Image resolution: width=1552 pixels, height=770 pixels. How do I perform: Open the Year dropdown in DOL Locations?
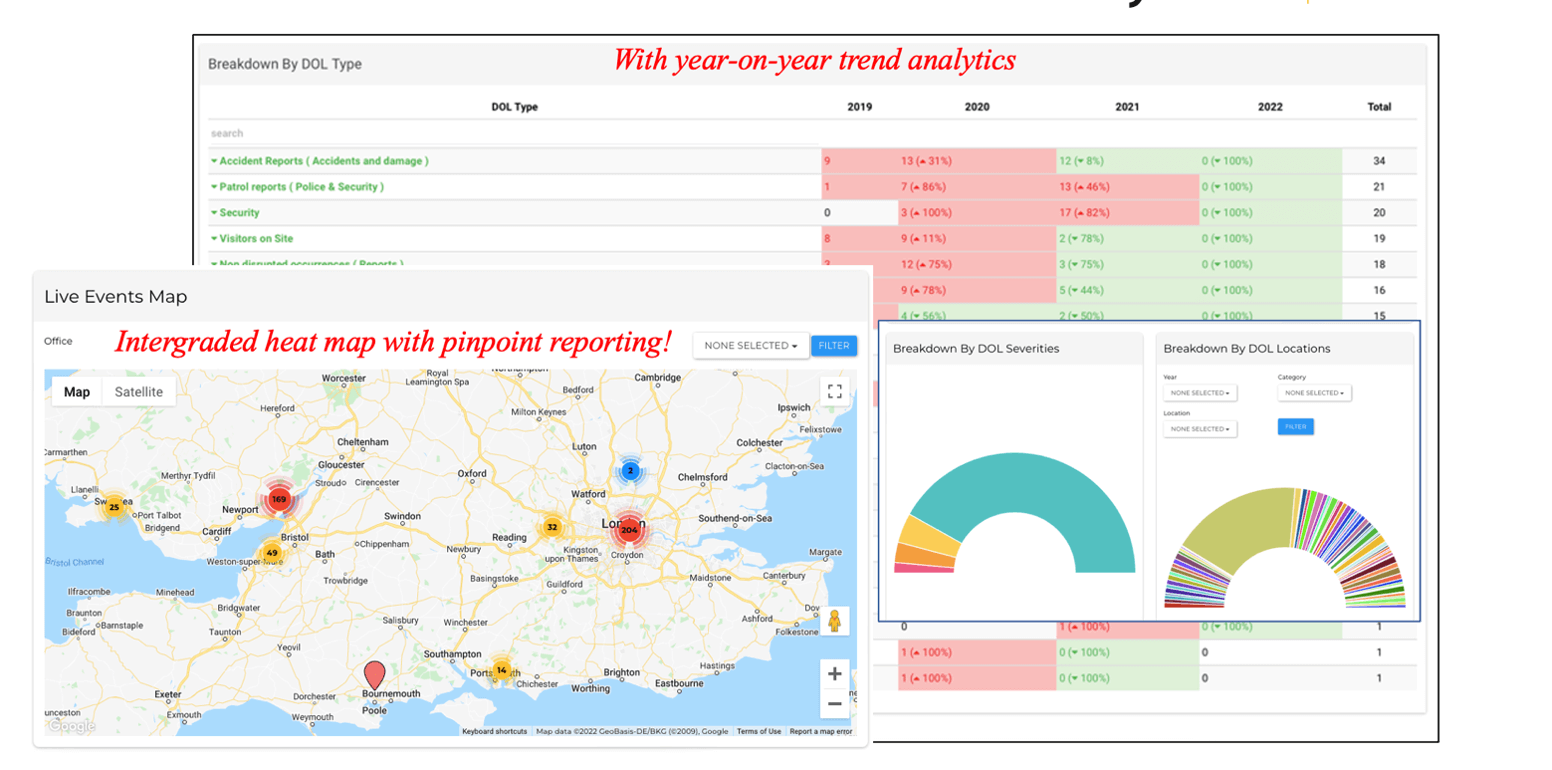[x=1200, y=393]
